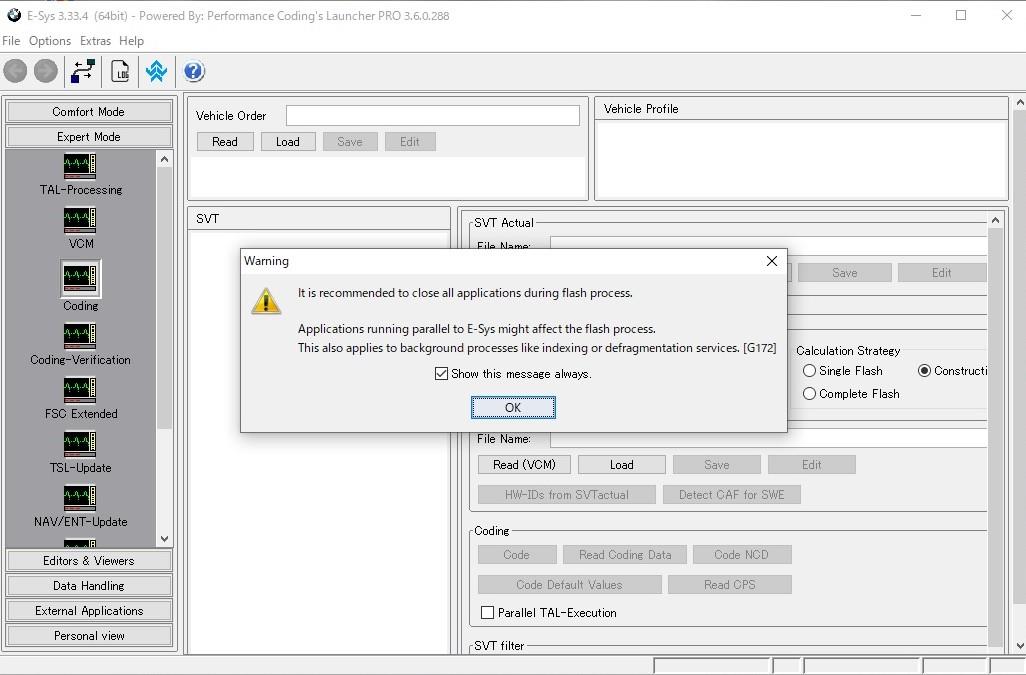Enable Parallel TAL-Execution checkbox
1026x675 pixels.
487,612
